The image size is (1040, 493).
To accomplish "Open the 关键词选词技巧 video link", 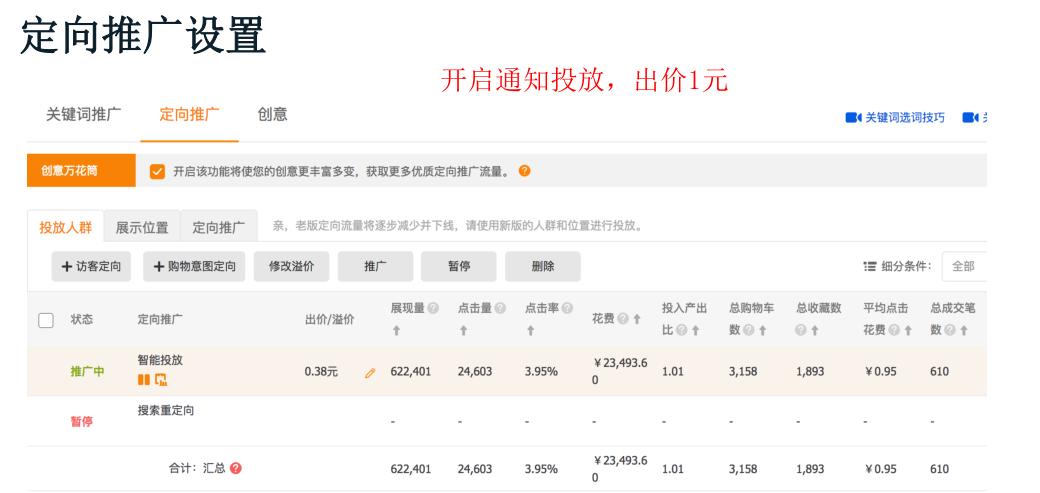I will (905, 117).
